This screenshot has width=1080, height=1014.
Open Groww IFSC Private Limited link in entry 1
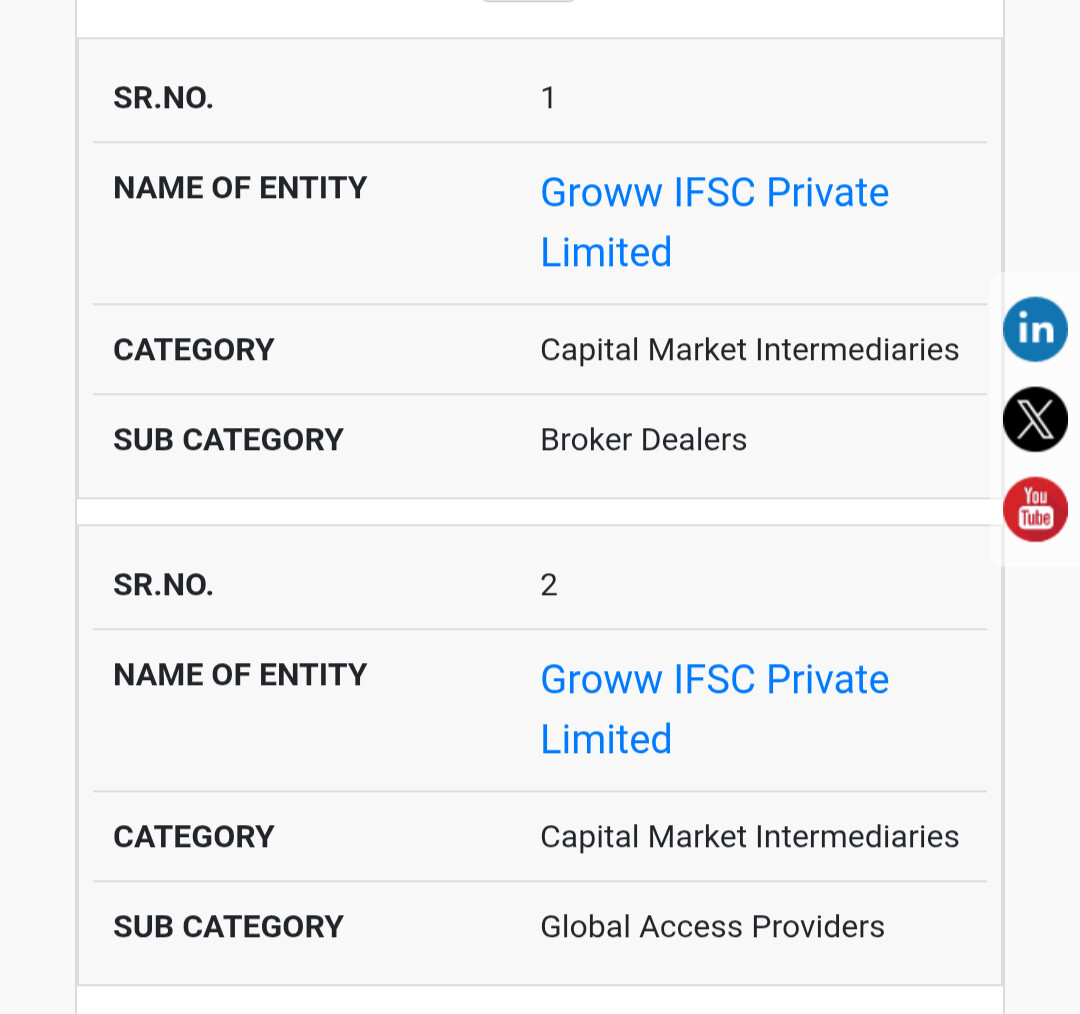[714, 222]
